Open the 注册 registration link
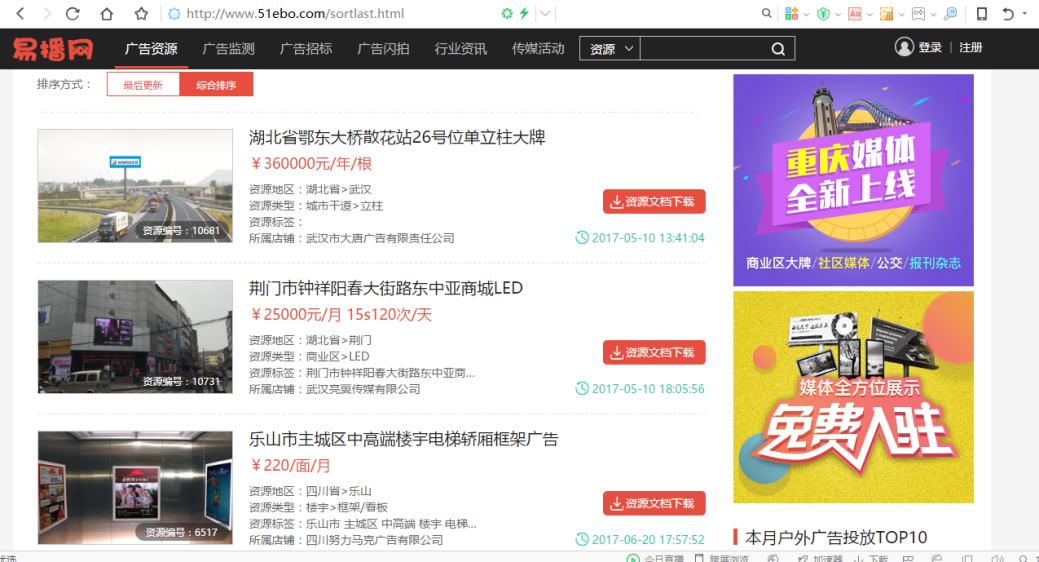1039x562 pixels. 970,48
